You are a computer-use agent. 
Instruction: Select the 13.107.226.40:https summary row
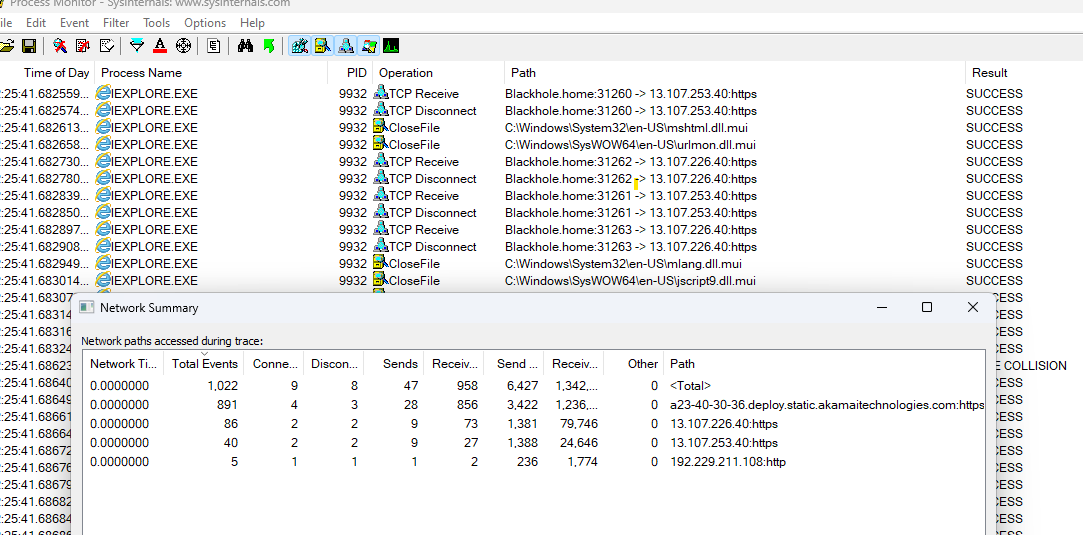pyautogui.click(x=534, y=424)
